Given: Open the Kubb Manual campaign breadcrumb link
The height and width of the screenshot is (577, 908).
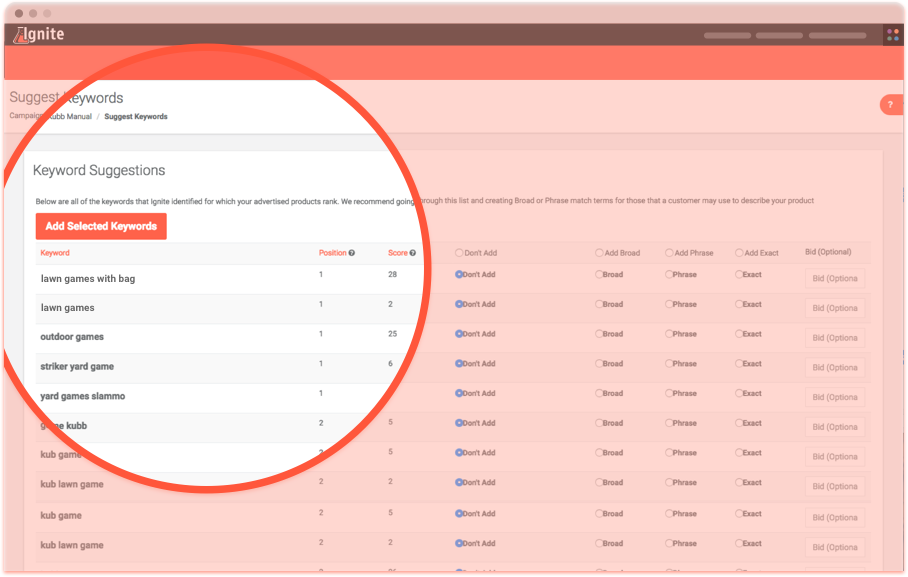Looking at the screenshot, I should (69, 116).
